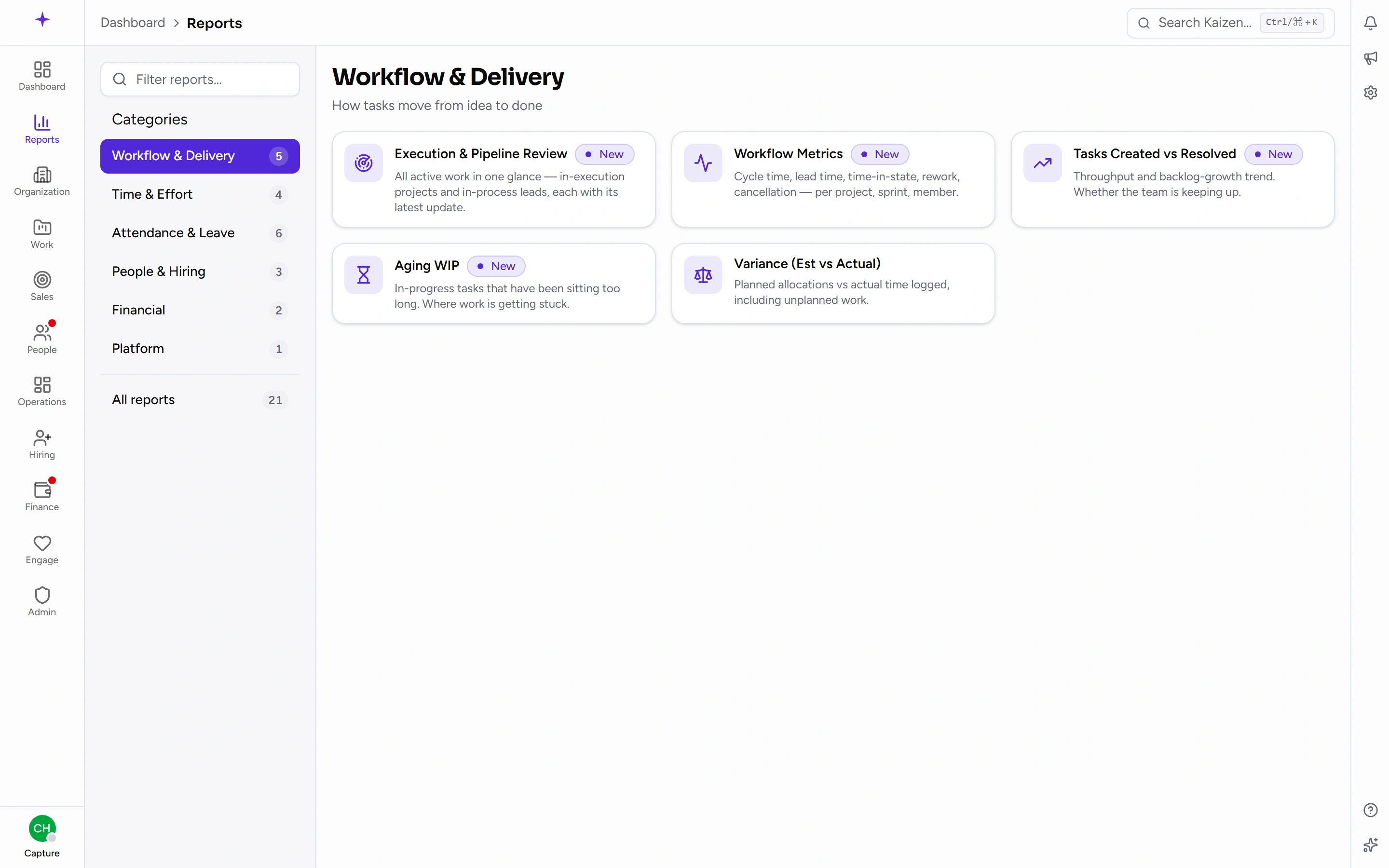Click the Ctrl/⌘+K shortcut badge
The height and width of the screenshot is (868, 1389).
coord(1292,23)
